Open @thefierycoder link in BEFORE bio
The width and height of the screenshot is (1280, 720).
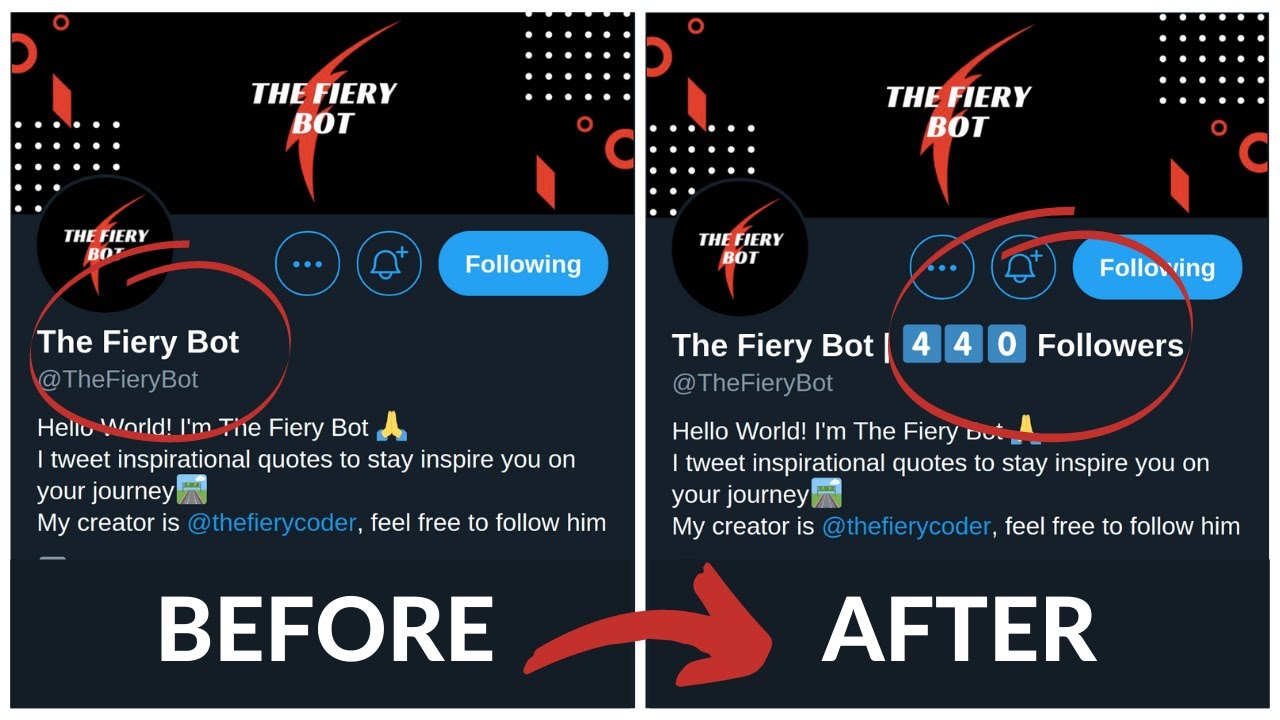(x=271, y=522)
